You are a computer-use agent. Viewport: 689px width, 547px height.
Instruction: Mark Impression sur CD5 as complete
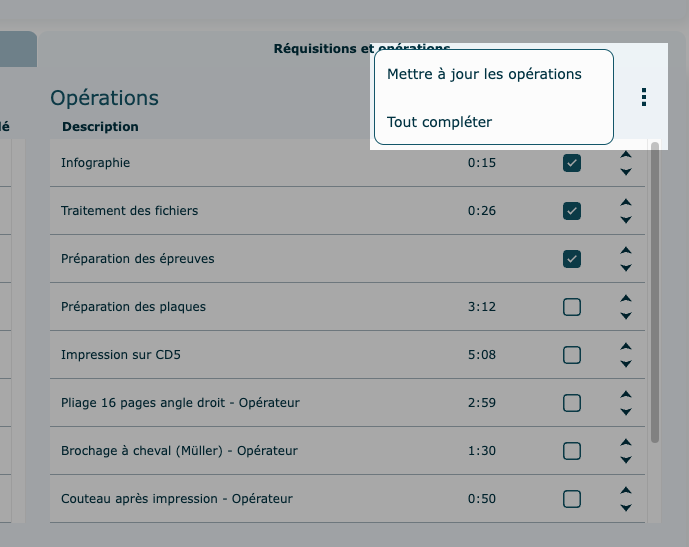click(572, 355)
